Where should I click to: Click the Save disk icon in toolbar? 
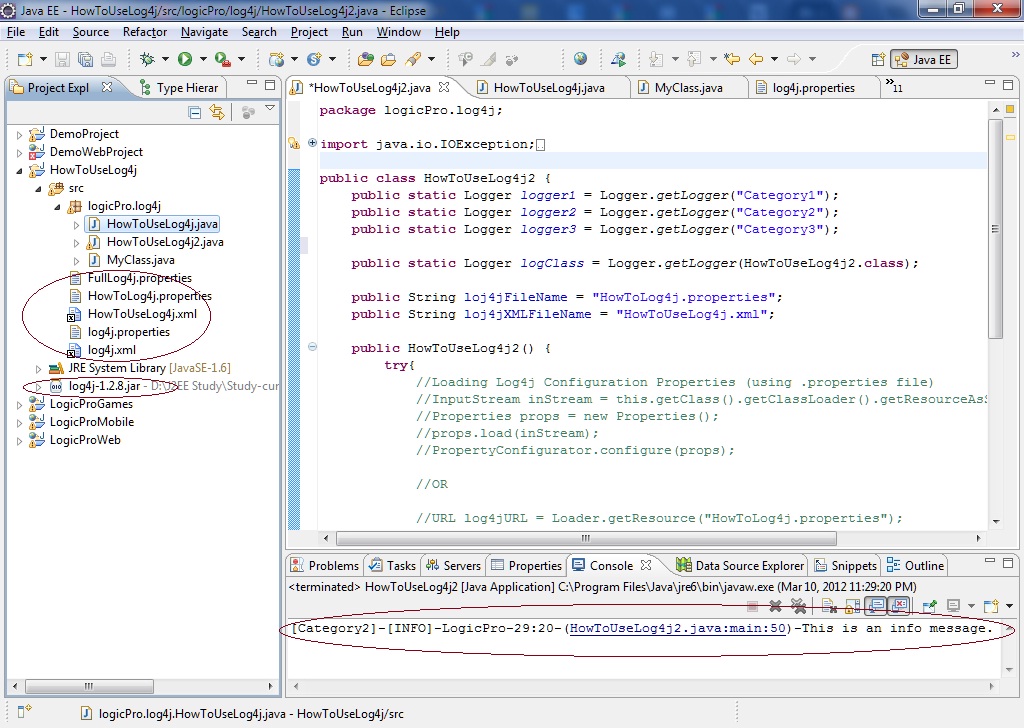[x=62, y=60]
